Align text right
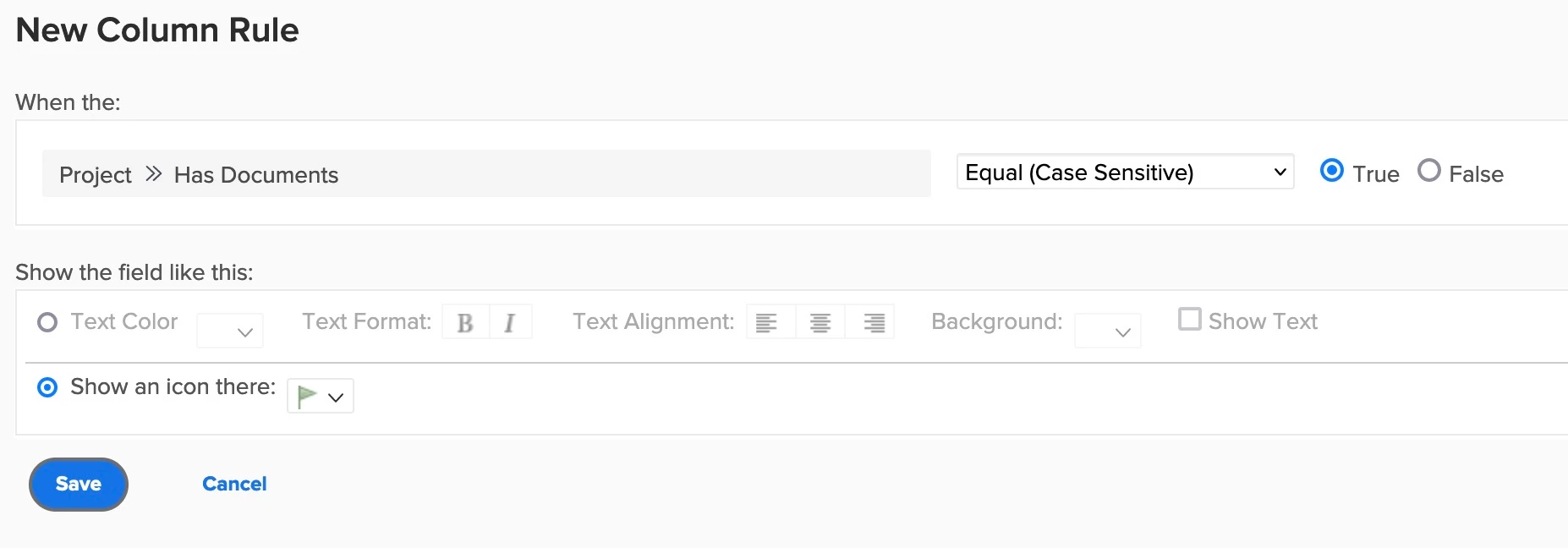Image resolution: width=1568 pixels, height=548 pixels. click(874, 323)
